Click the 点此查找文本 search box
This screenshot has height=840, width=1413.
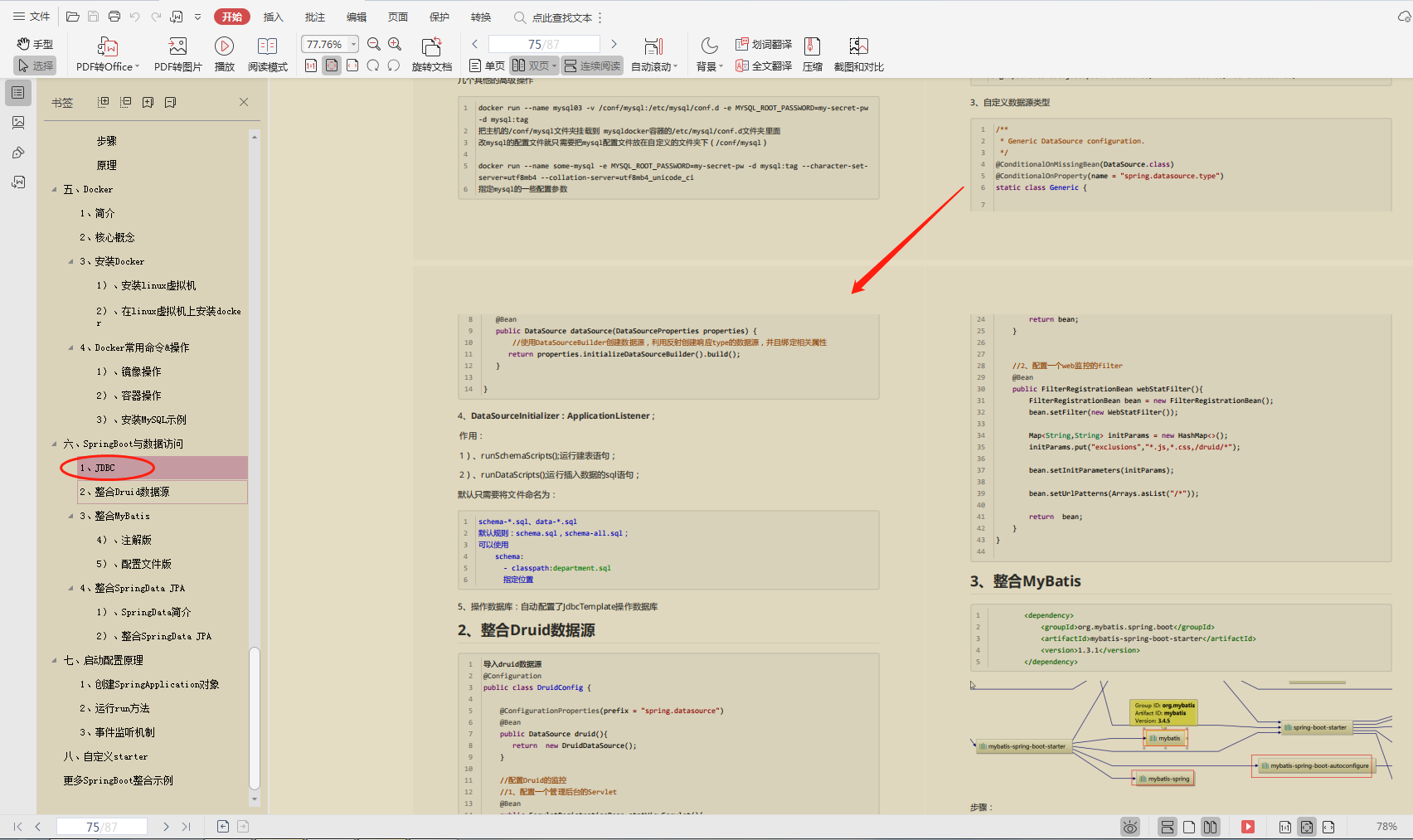553,17
